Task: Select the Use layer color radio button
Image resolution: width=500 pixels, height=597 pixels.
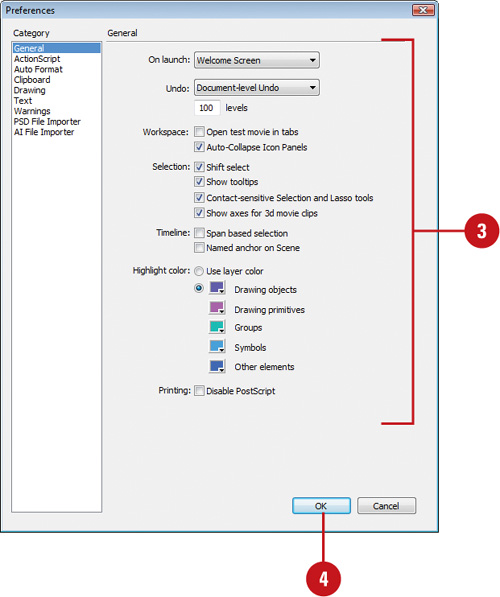Action: point(199,271)
